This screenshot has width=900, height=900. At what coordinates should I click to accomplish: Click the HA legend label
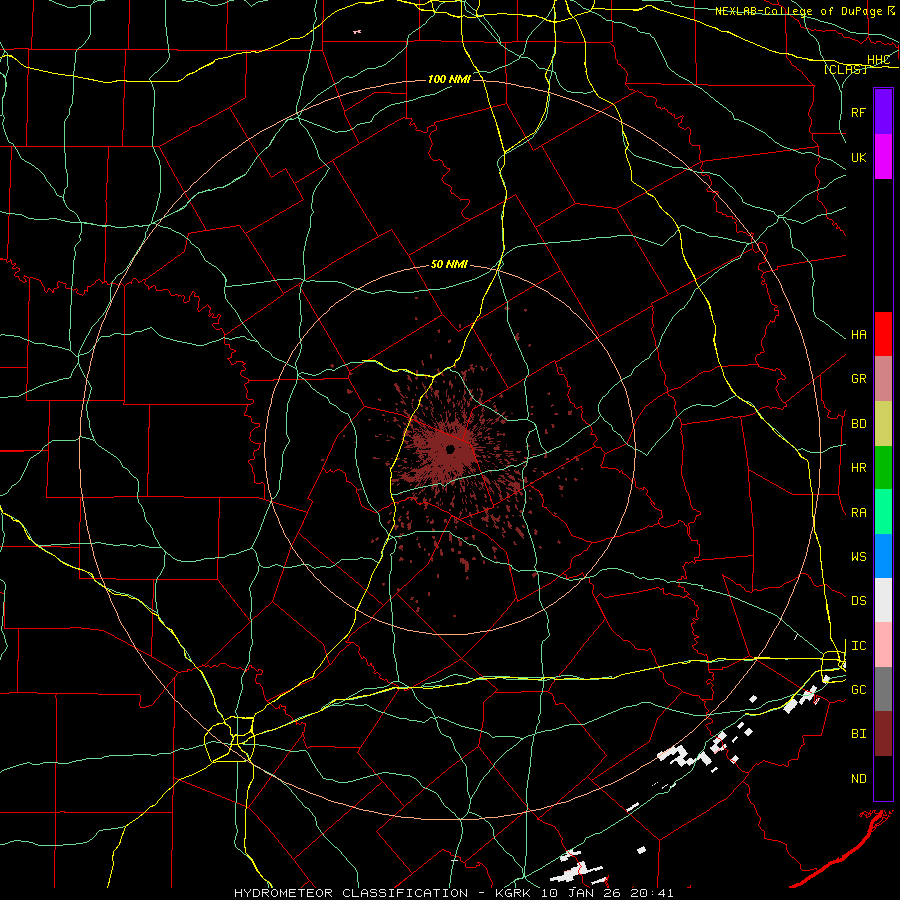[x=858, y=335]
